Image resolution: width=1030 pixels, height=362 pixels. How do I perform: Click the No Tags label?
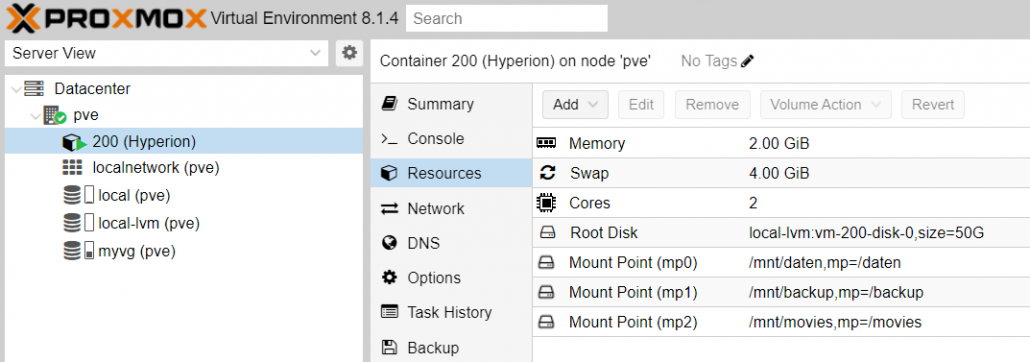709,61
